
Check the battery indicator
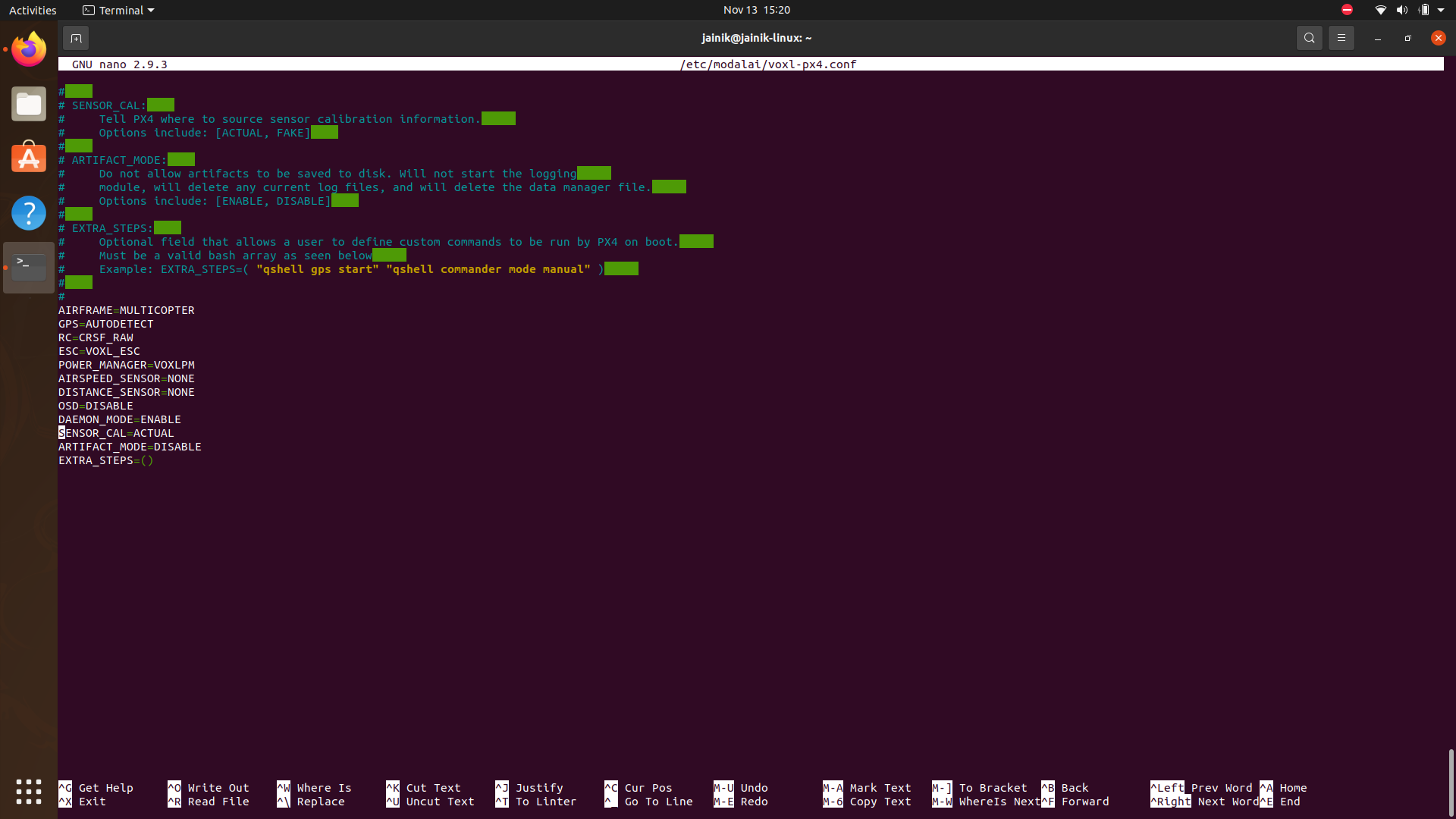[1423, 10]
